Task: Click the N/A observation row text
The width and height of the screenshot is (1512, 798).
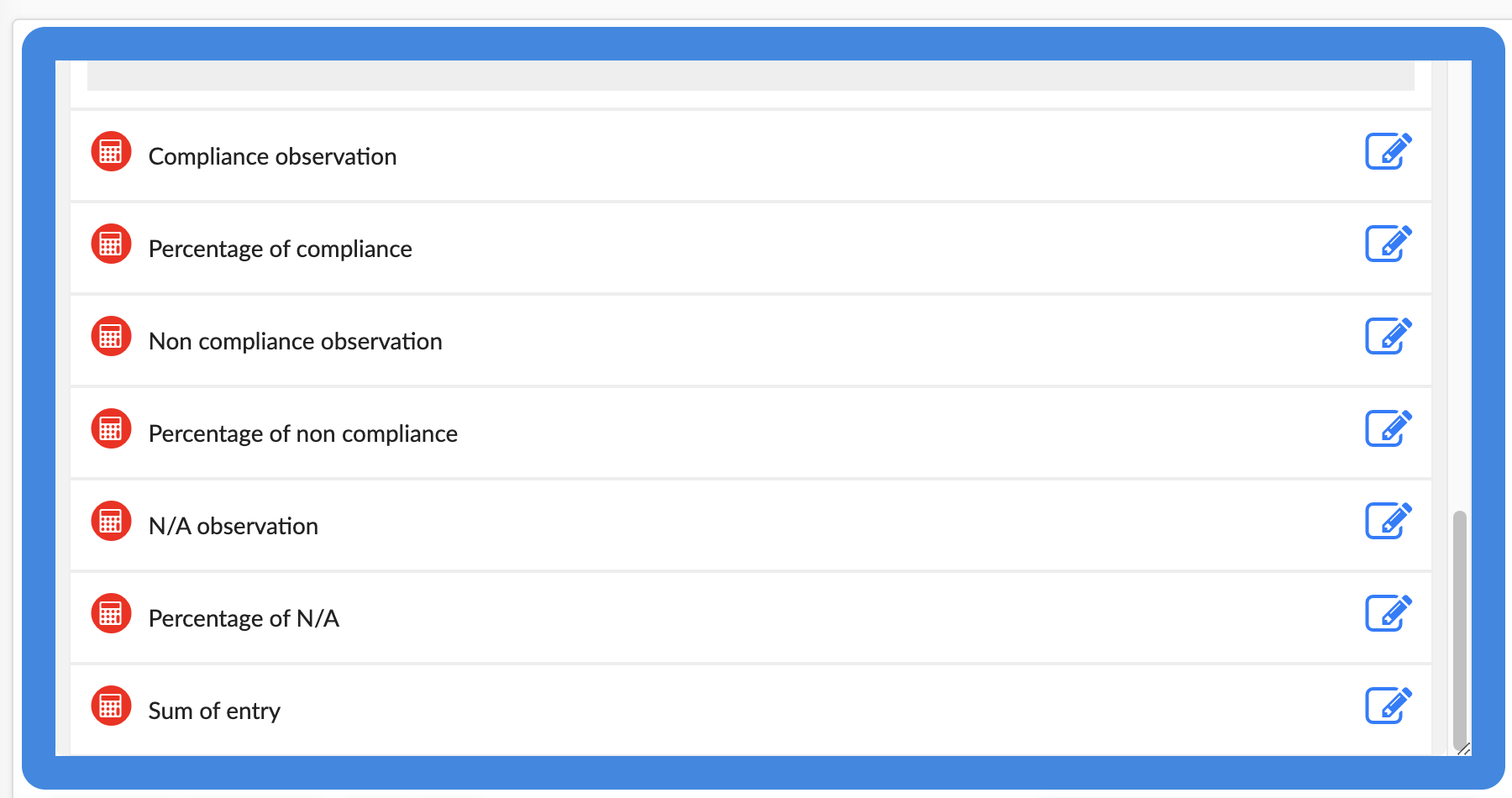Action: [x=233, y=527]
